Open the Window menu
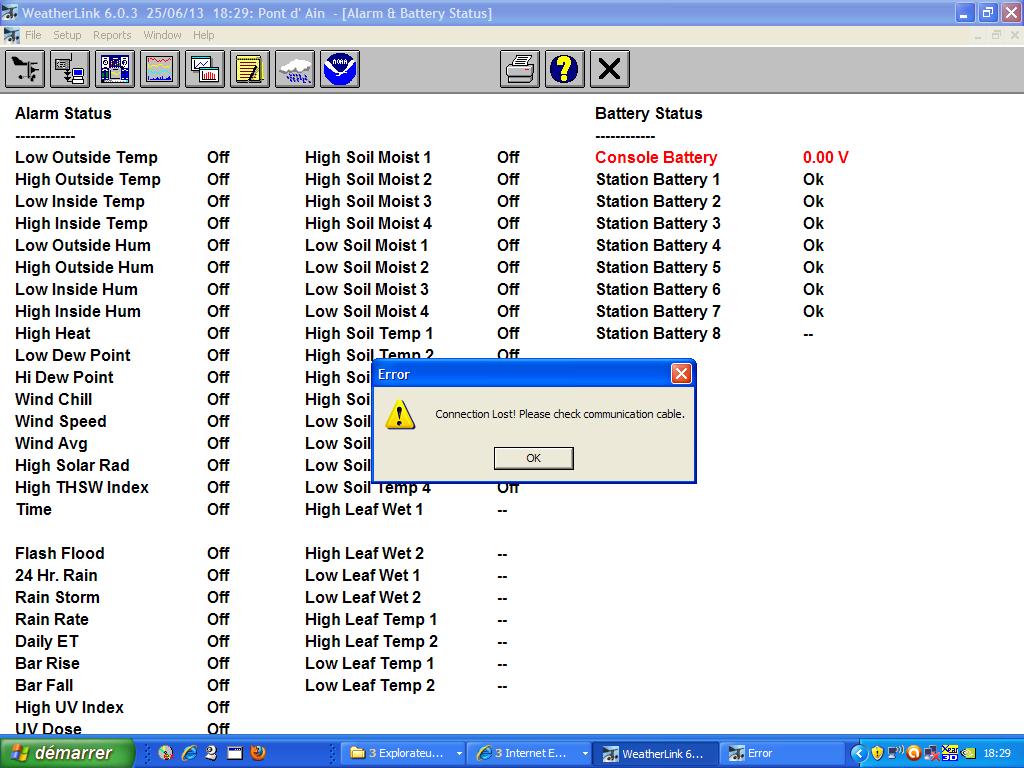1024x768 pixels. [162, 35]
